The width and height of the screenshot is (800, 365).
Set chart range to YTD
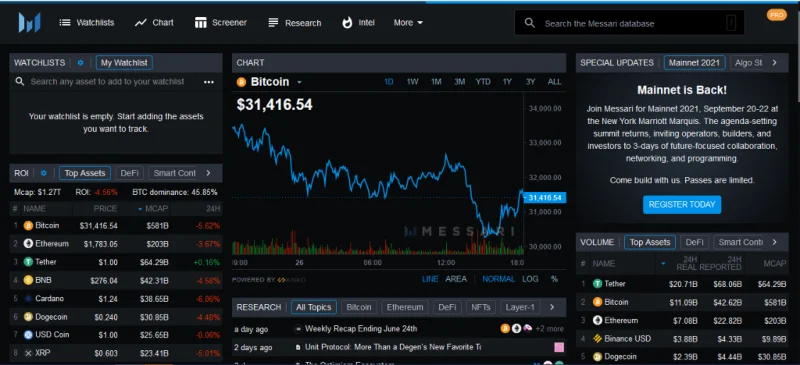[x=483, y=82]
